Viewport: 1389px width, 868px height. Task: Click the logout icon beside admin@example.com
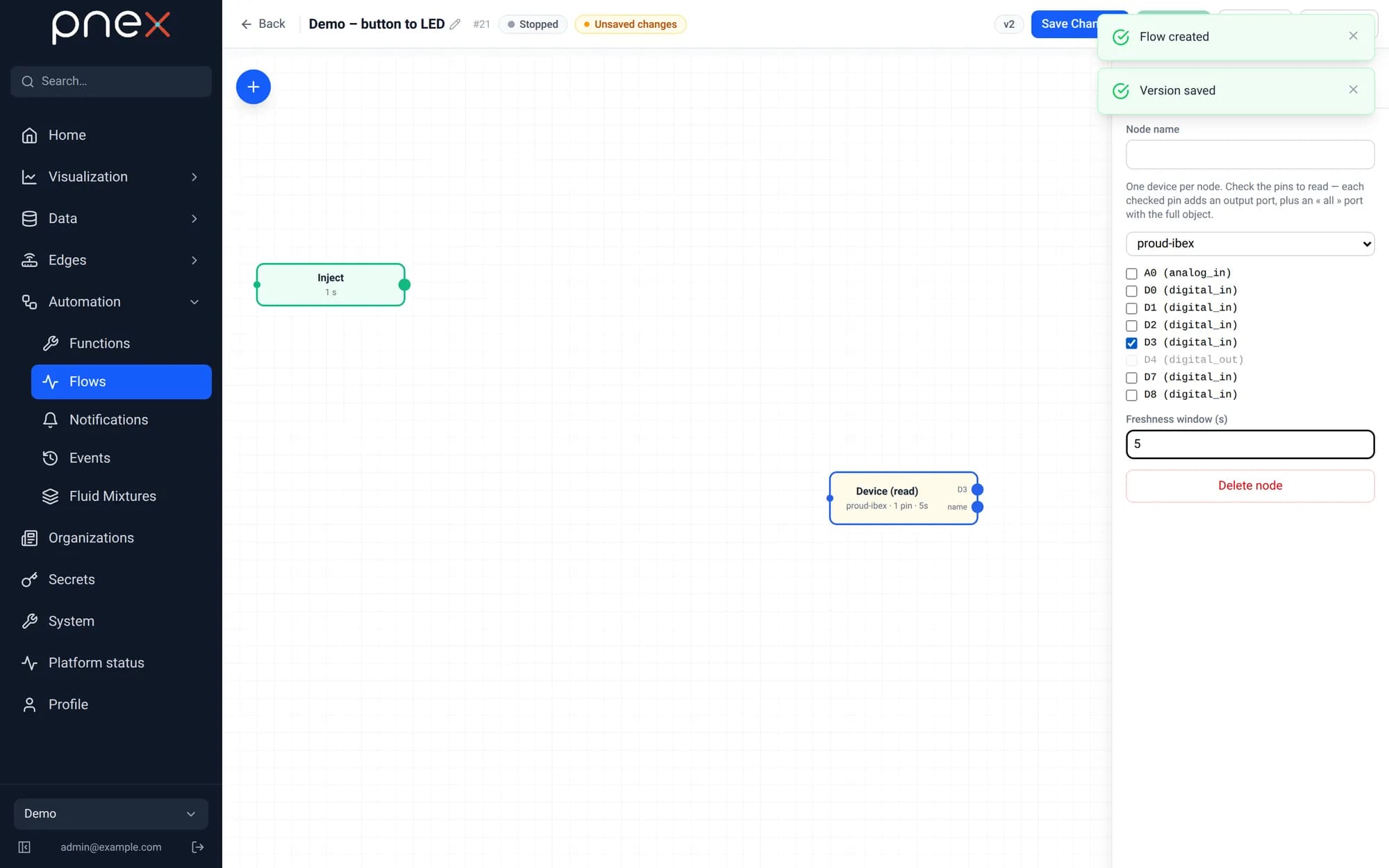click(197, 847)
